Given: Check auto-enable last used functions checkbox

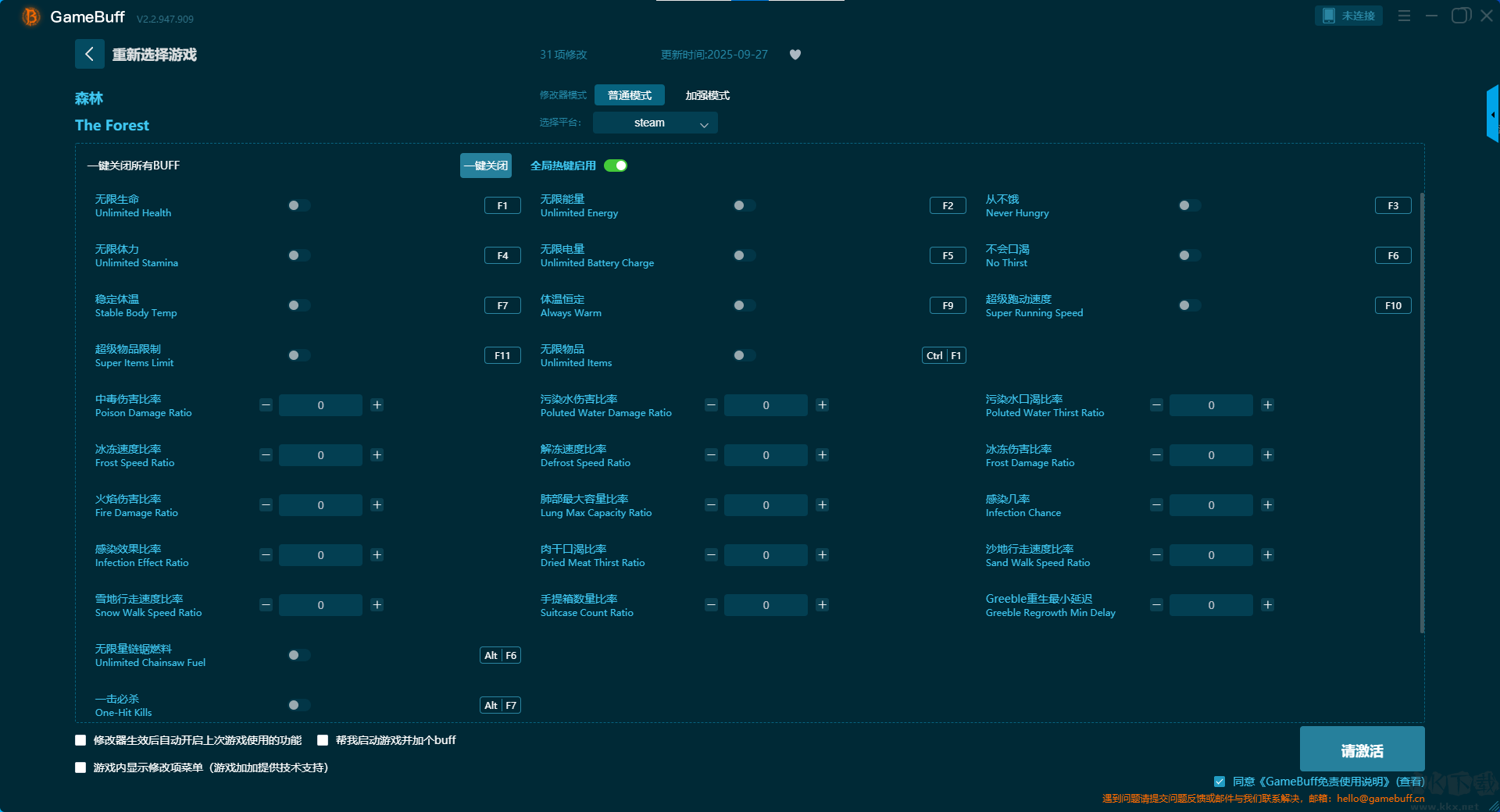Looking at the screenshot, I should (x=80, y=740).
